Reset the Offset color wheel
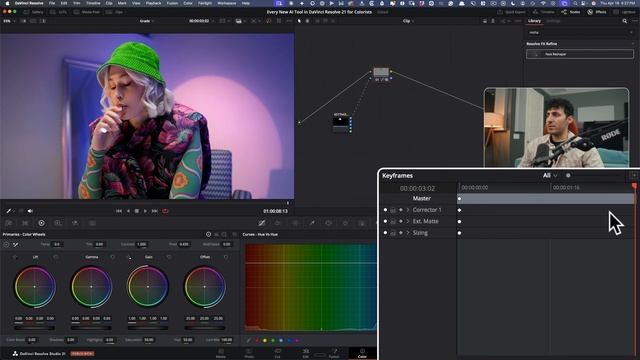This screenshot has width=640, height=360. 226,257
